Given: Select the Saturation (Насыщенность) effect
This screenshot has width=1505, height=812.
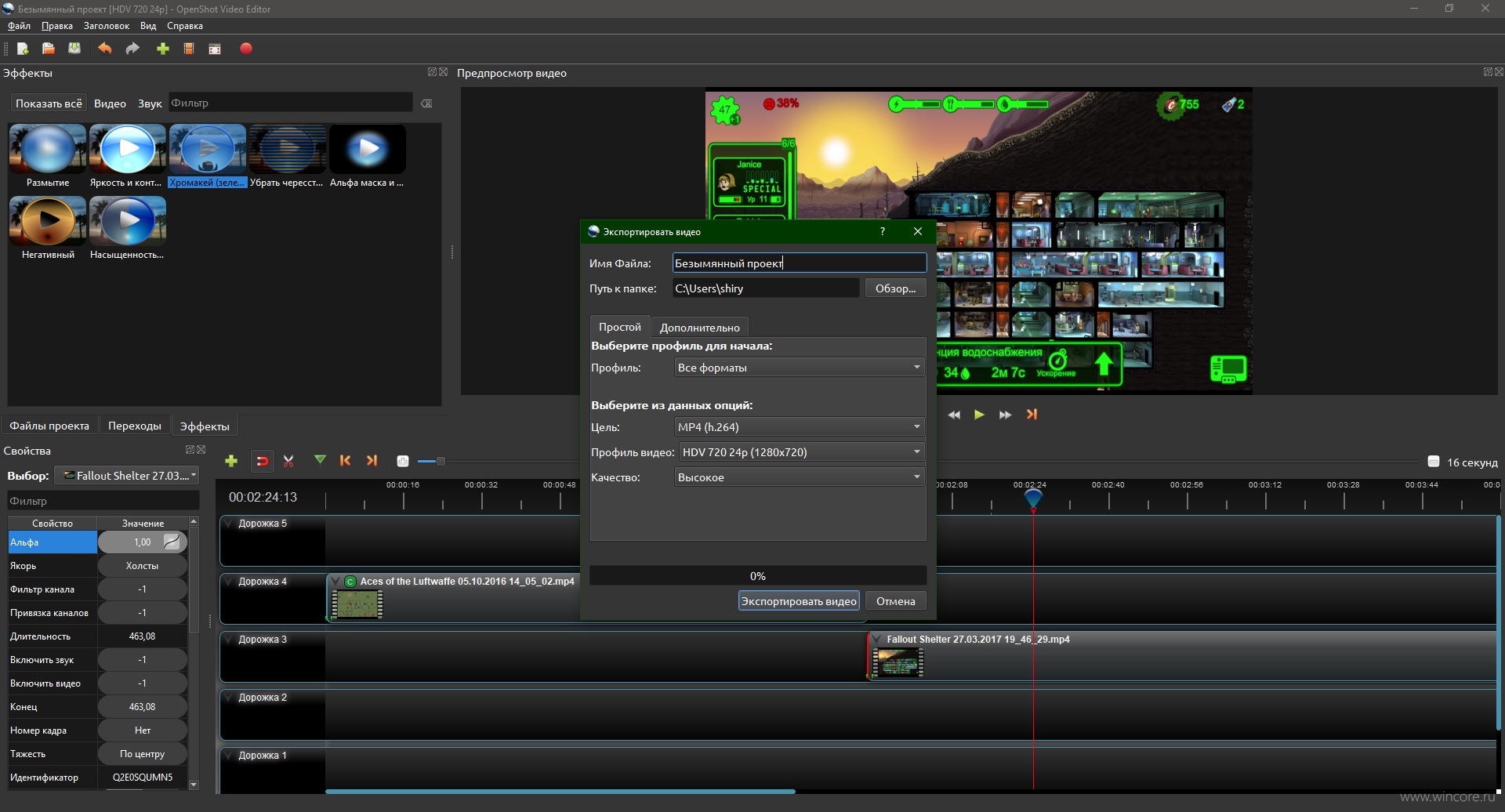Looking at the screenshot, I should [x=127, y=228].
